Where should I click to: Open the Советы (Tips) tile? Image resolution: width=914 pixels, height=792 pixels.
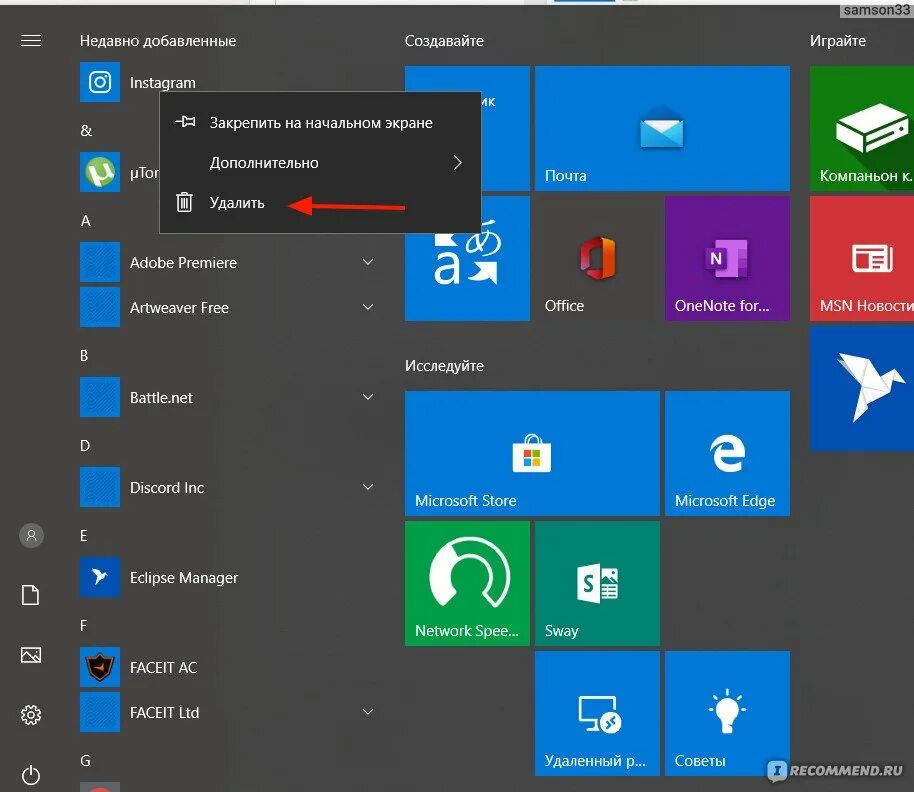tap(727, 712)
